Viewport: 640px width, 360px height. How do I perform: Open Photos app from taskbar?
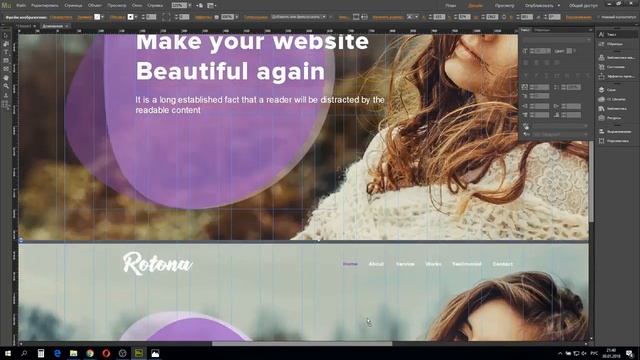155,353
